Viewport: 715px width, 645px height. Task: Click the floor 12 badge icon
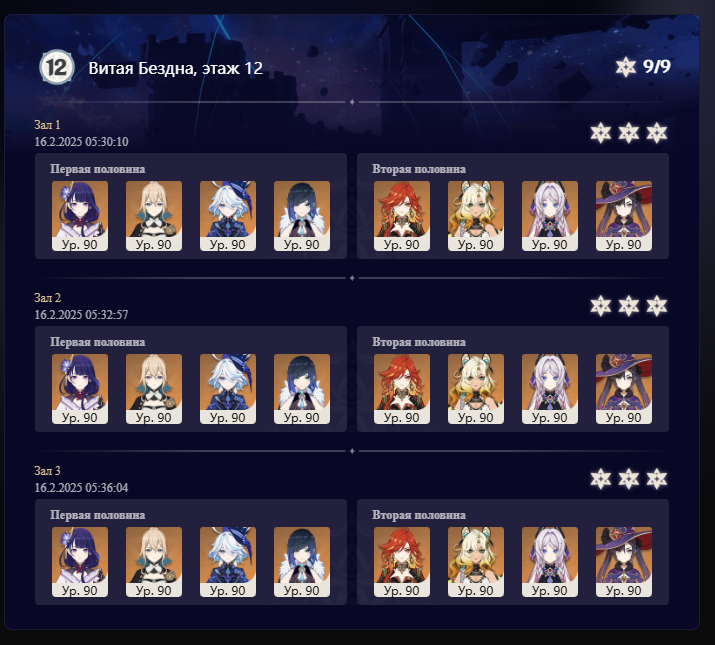coord(57,67)
